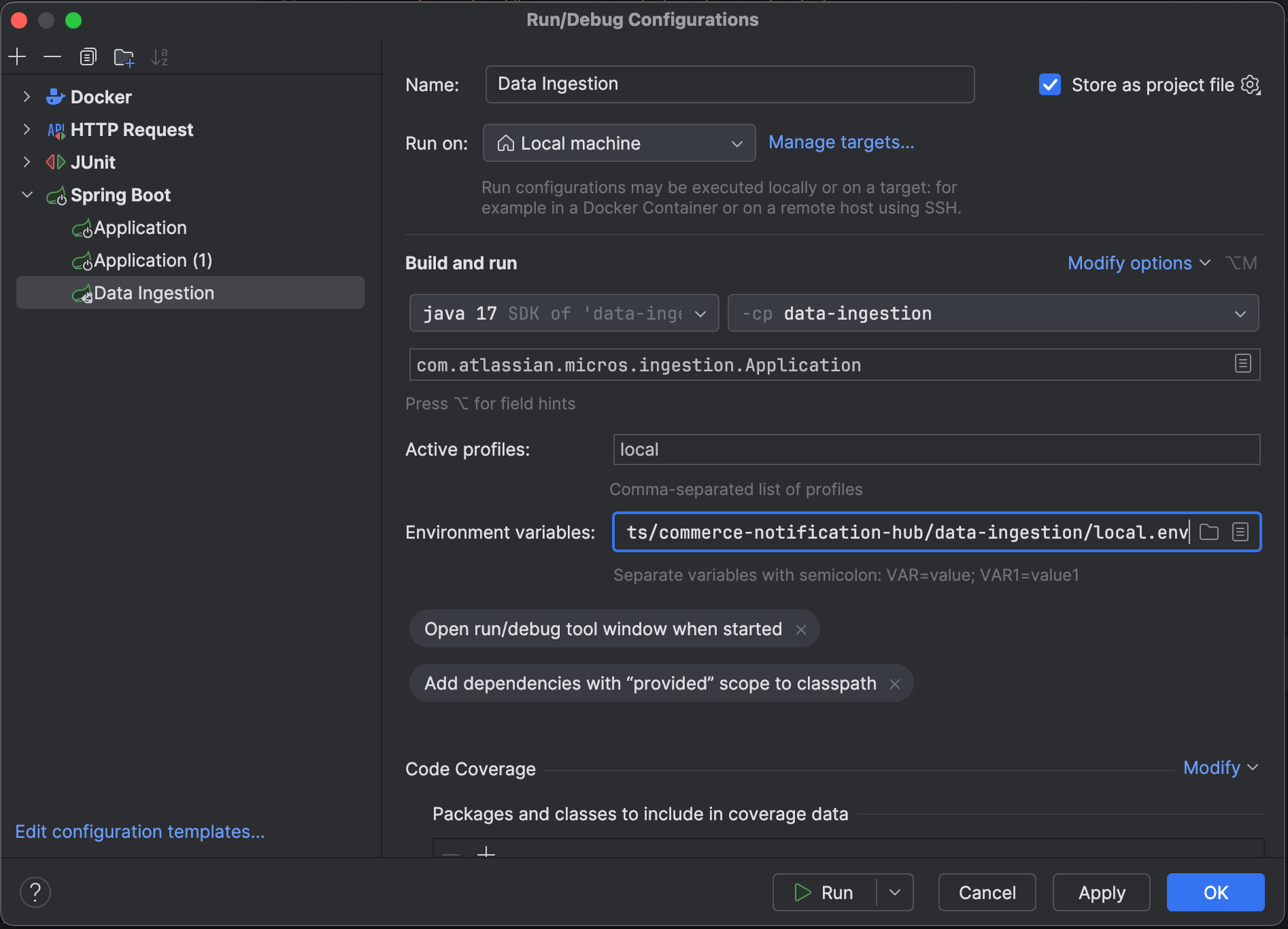Select the Docker icon in the tree

coord(55,97)
